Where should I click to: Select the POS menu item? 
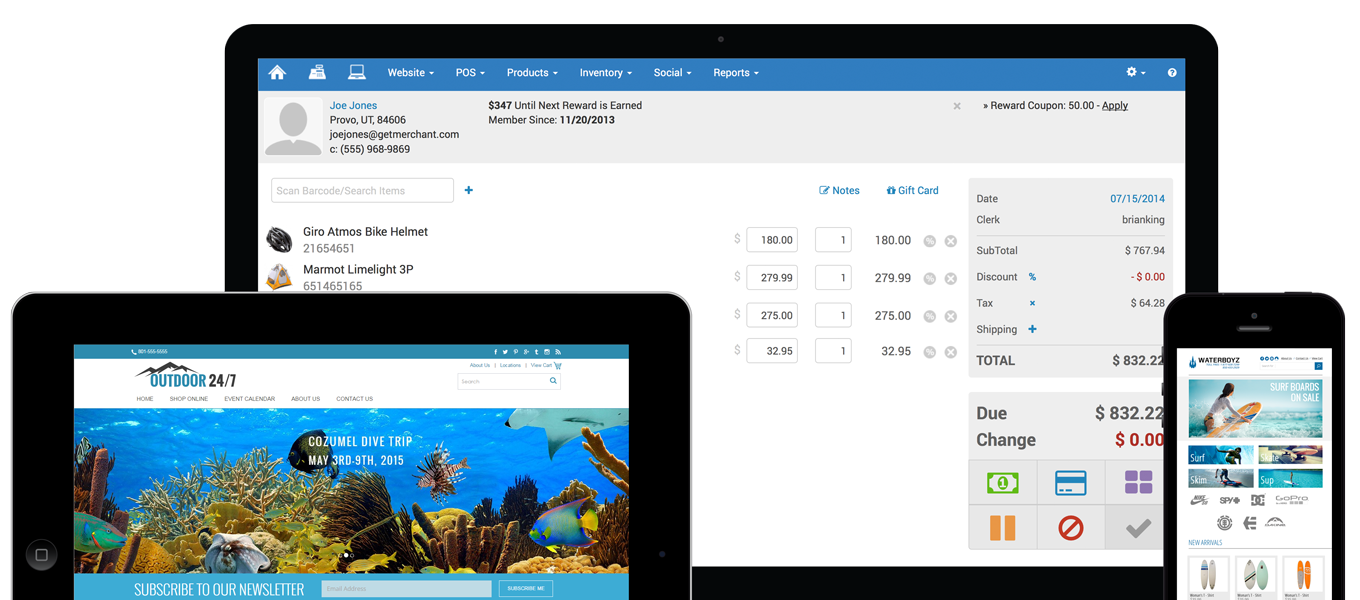click(469, 72)
